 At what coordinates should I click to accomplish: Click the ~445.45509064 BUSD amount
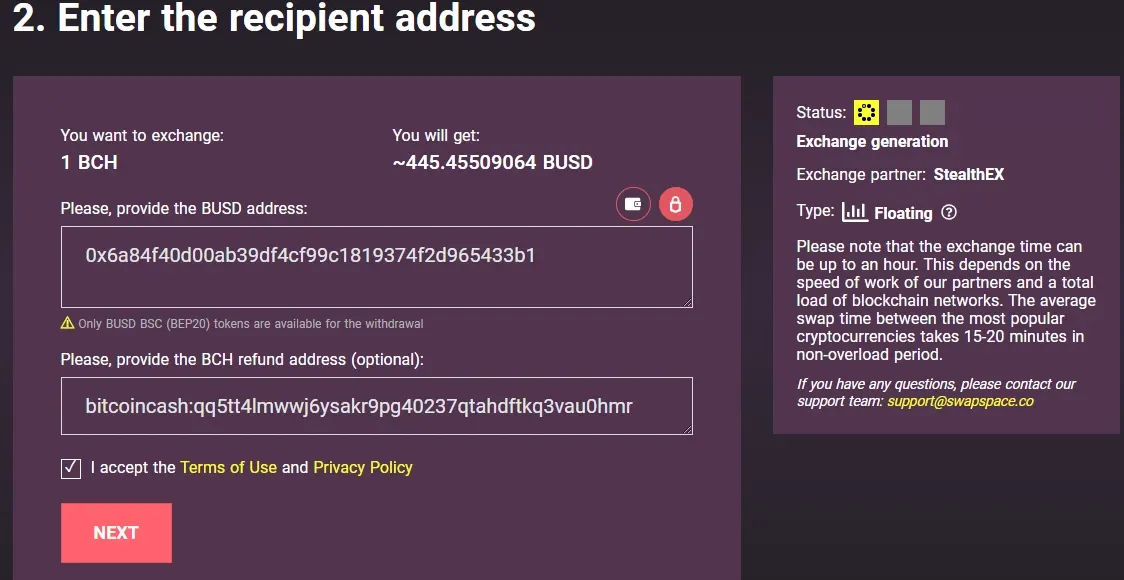[492, 163]
